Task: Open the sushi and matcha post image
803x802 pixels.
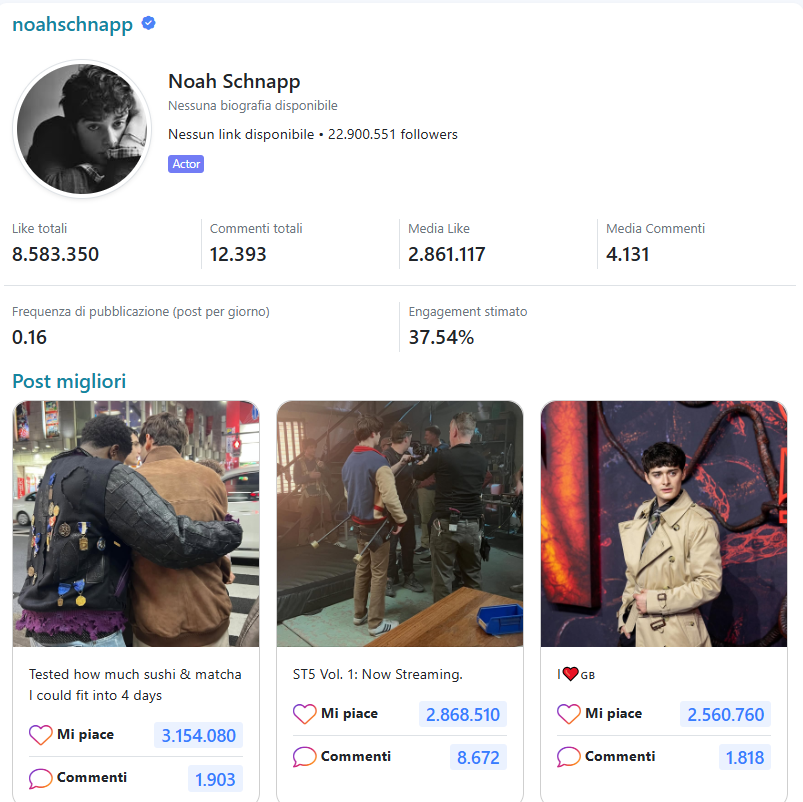Action: [x=136, y=524]
